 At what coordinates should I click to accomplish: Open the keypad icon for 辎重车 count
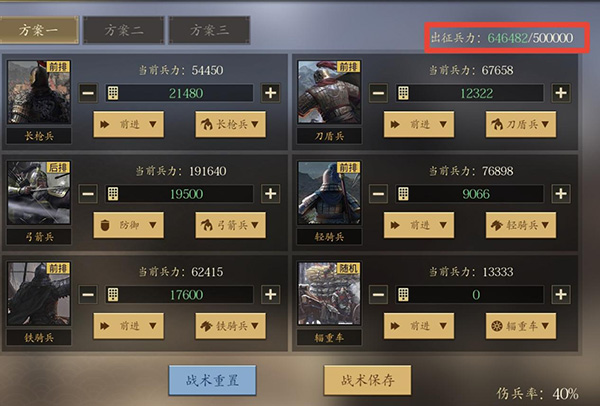(x=403, y=294)
